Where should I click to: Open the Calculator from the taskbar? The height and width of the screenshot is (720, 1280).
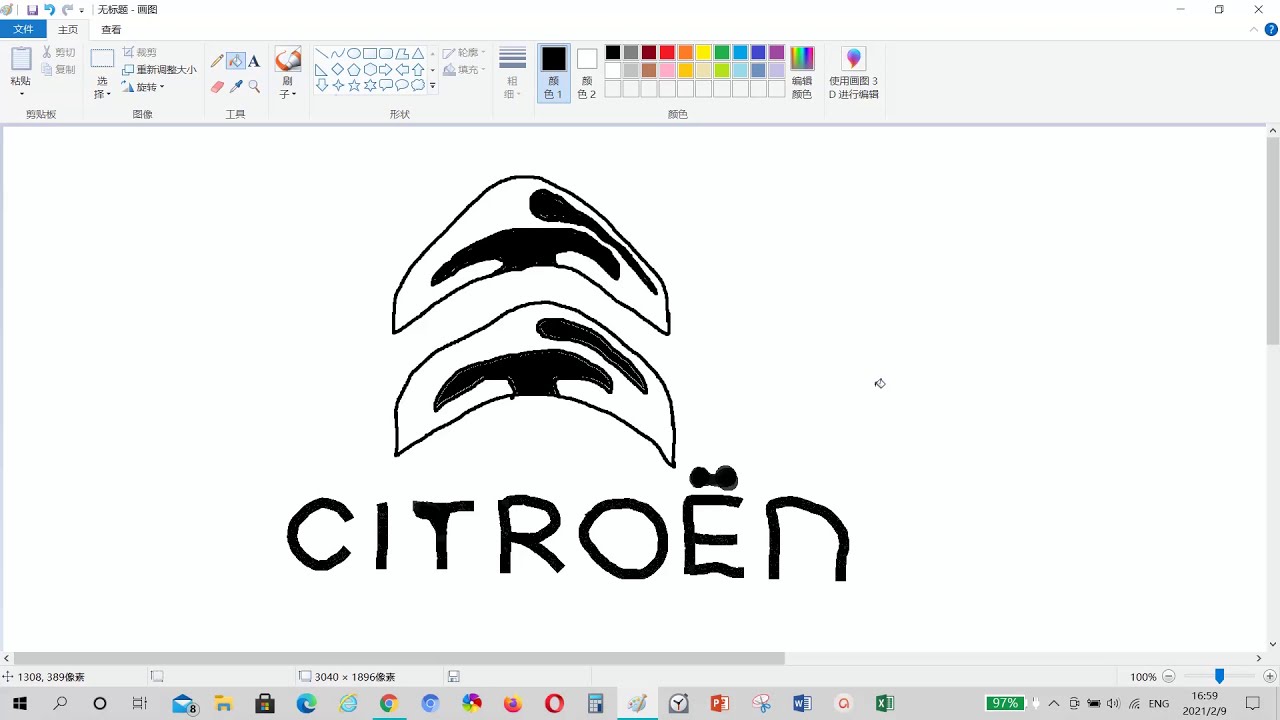596,704
